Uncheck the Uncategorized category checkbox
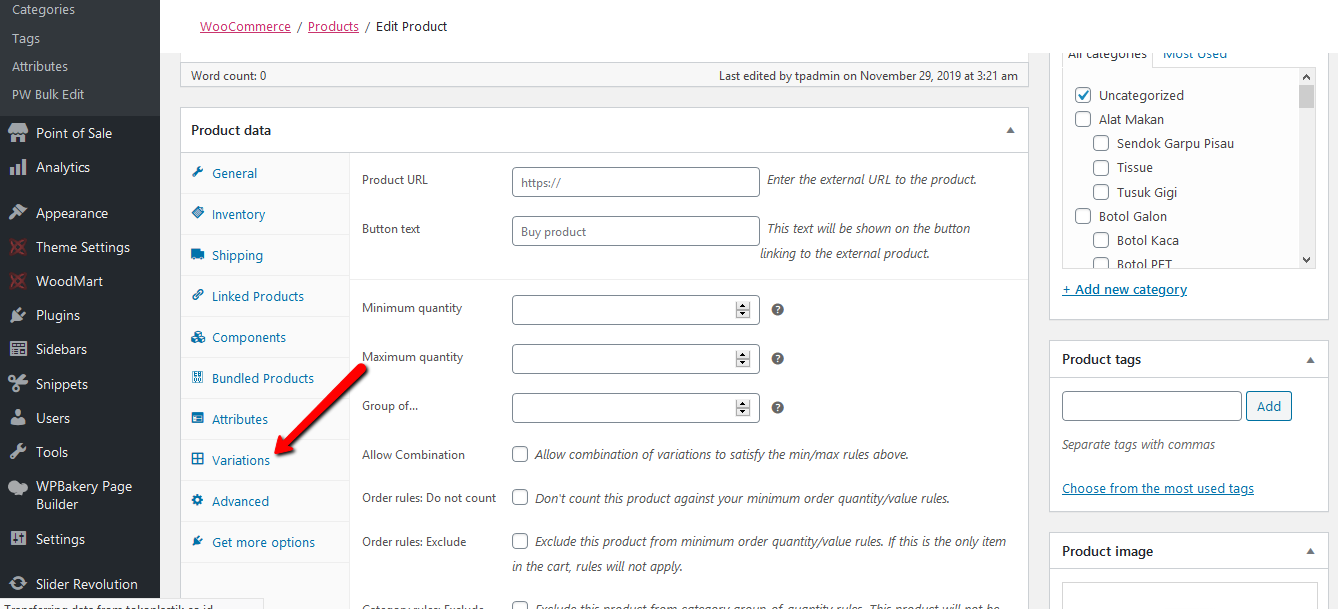 [x=1083, y=95]
